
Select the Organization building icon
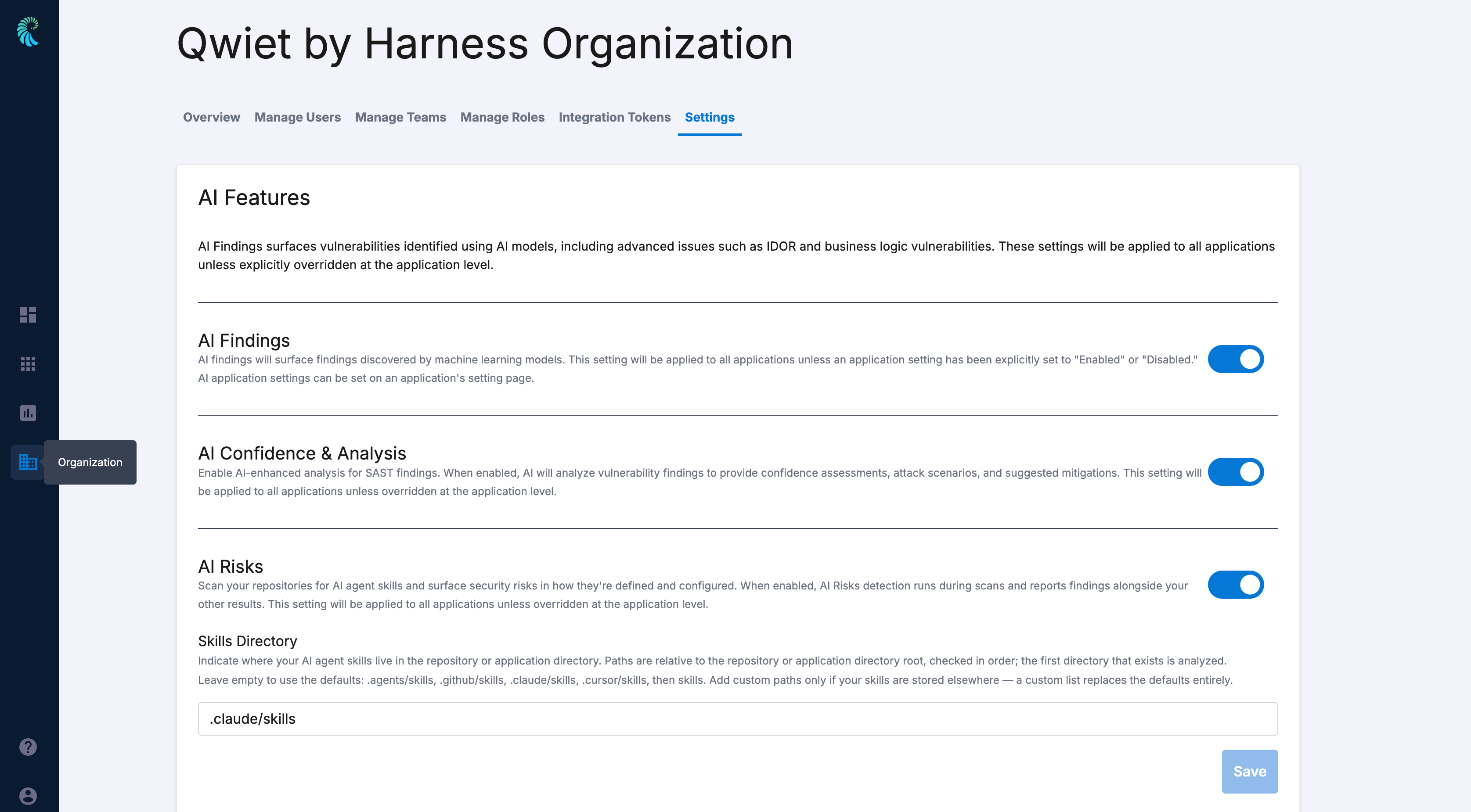point(28,462)
